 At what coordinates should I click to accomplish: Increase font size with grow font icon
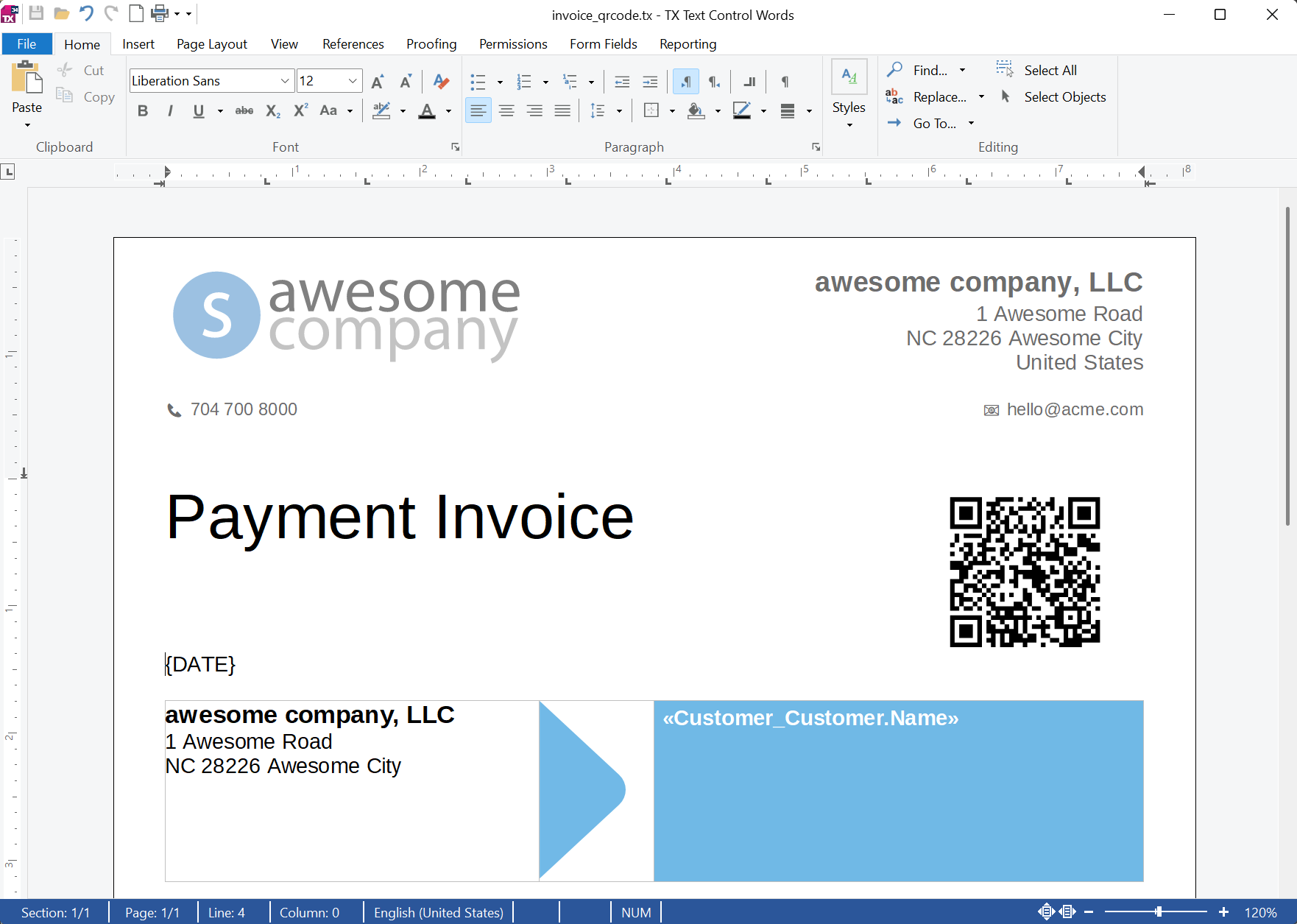click(x=378, y=81)
